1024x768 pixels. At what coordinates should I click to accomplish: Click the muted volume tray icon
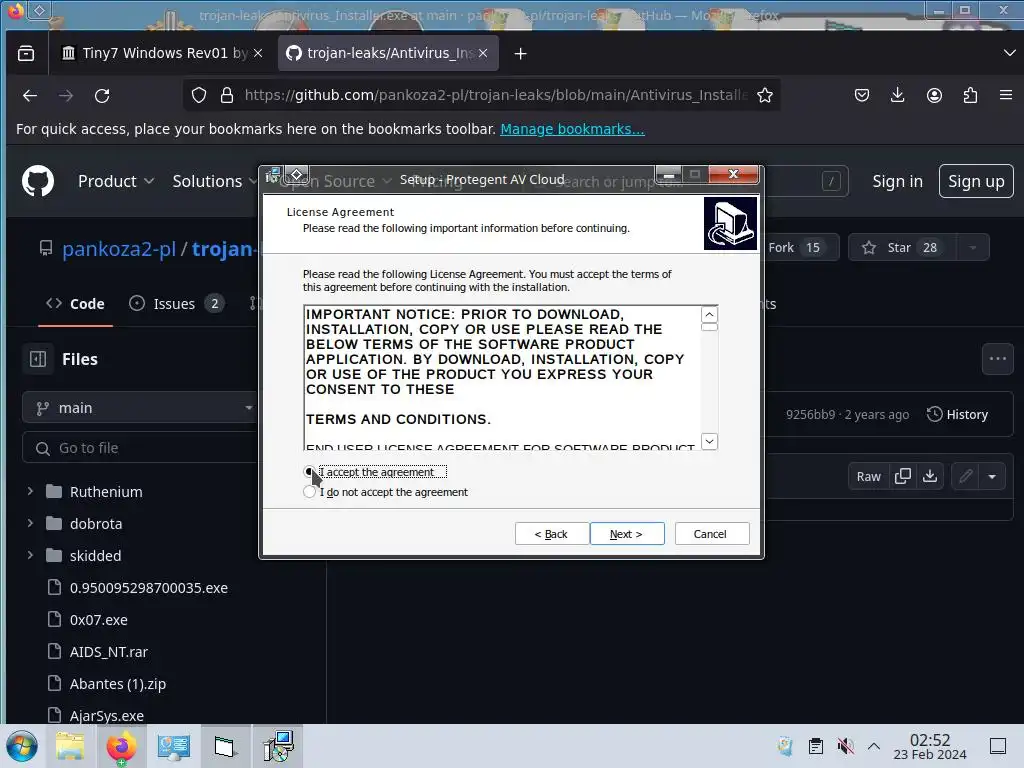point(845,746)
